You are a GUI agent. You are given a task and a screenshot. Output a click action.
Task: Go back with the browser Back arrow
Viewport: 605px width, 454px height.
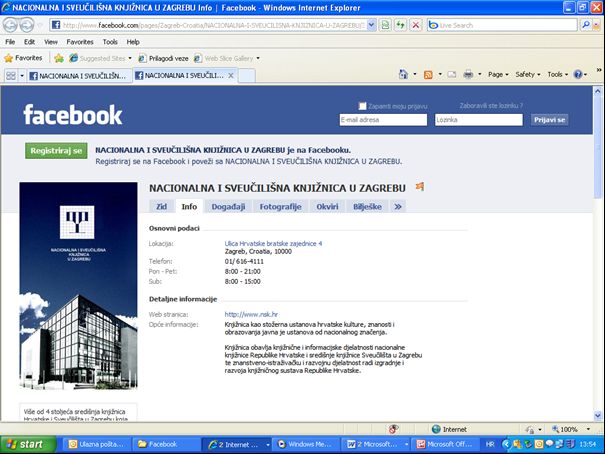pos(10,25)
